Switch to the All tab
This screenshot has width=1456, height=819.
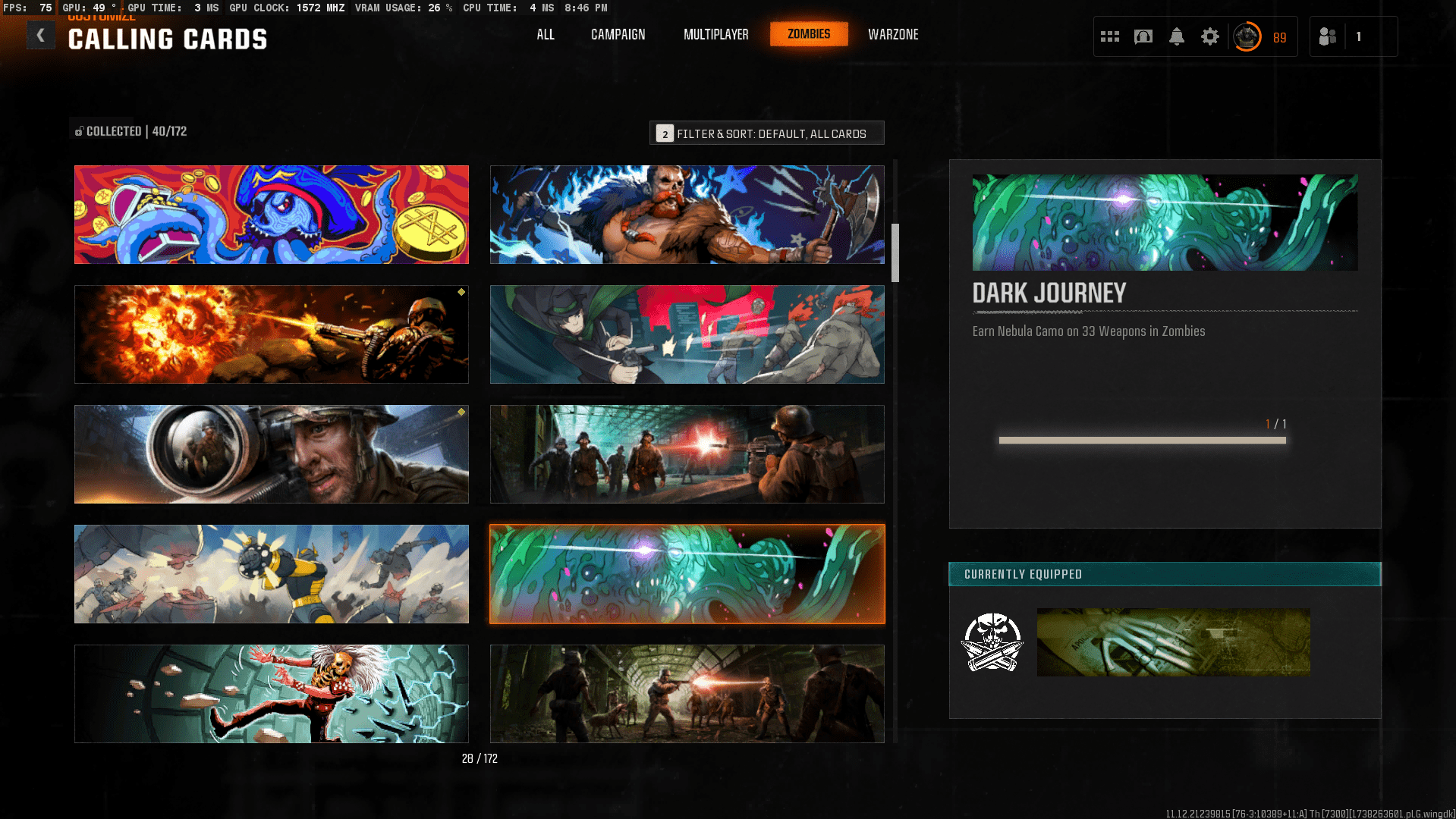pos(545,34)
